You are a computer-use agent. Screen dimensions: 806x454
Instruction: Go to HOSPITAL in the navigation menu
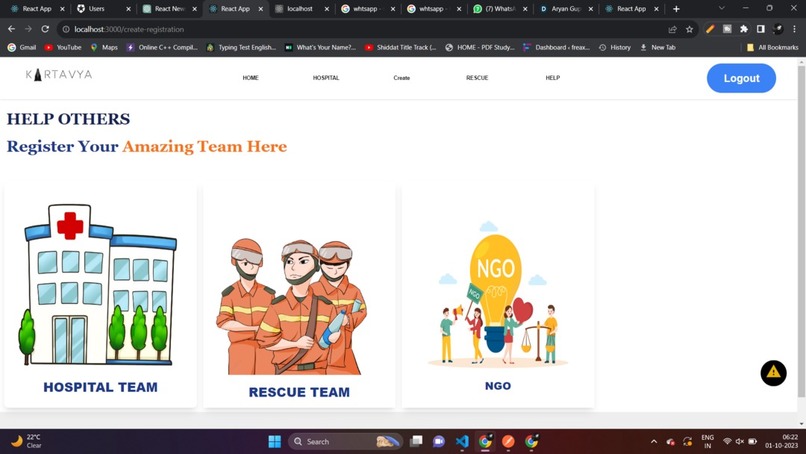326,78
